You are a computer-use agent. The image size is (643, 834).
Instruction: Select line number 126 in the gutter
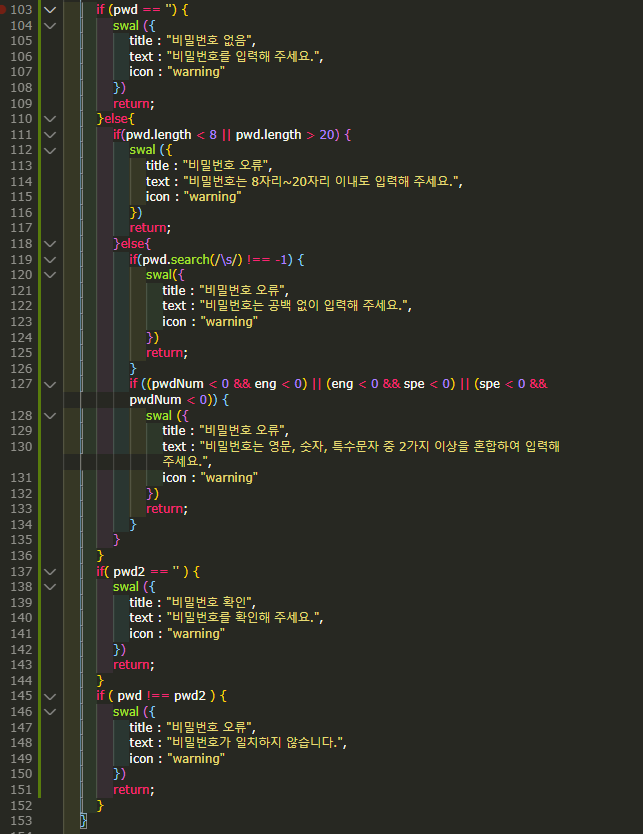pyautogui.click(x=21, y=368)
